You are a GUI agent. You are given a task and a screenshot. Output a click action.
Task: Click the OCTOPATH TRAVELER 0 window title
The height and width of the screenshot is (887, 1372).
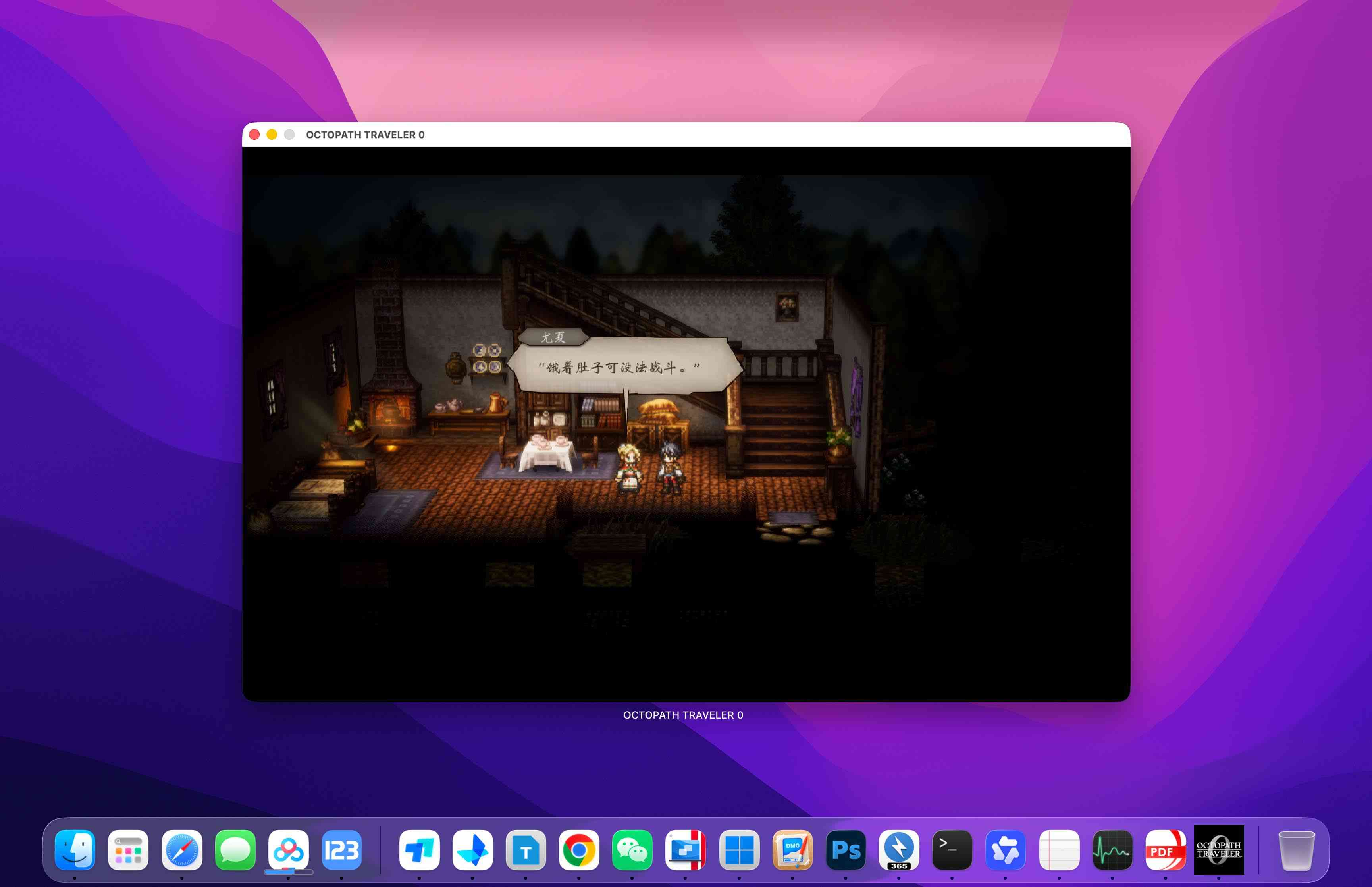(x=365, y=135)
